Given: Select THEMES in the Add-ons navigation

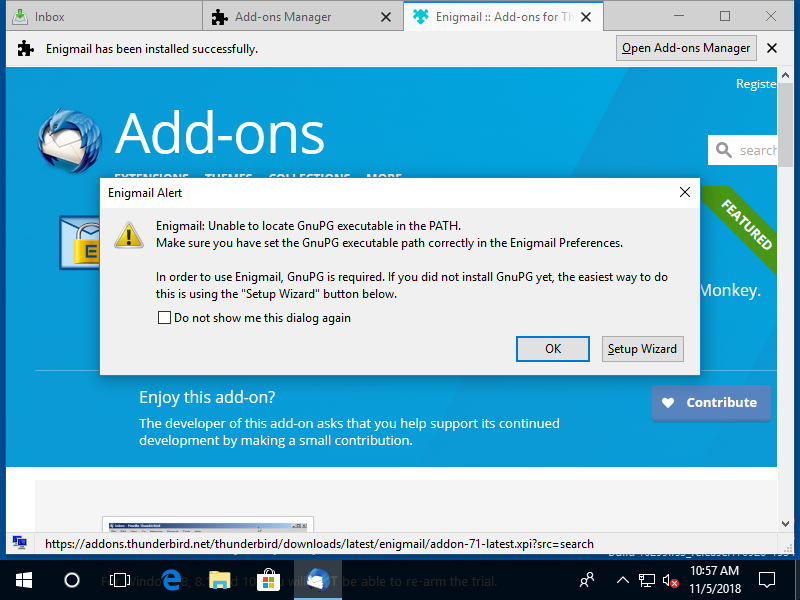Looking at the screenshot, I should click(228, 176).
